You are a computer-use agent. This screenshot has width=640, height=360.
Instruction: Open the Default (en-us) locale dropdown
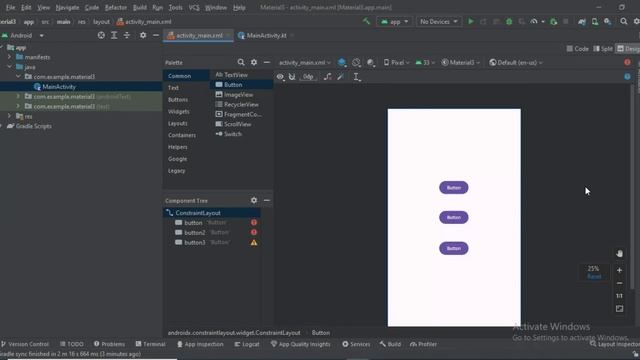point(516,62)
